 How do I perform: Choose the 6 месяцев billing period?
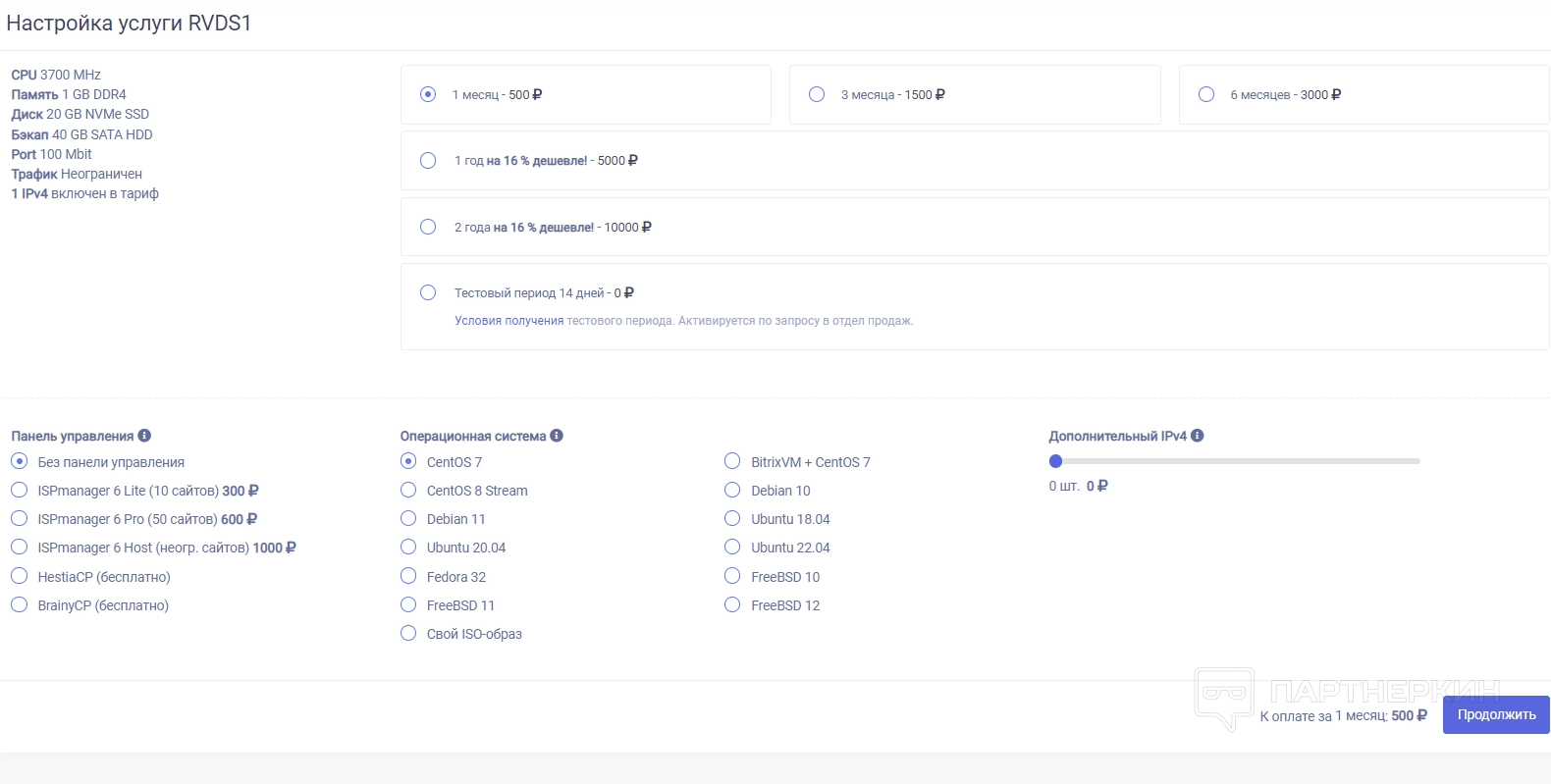pyautogui.click(x=1206, y=94)
